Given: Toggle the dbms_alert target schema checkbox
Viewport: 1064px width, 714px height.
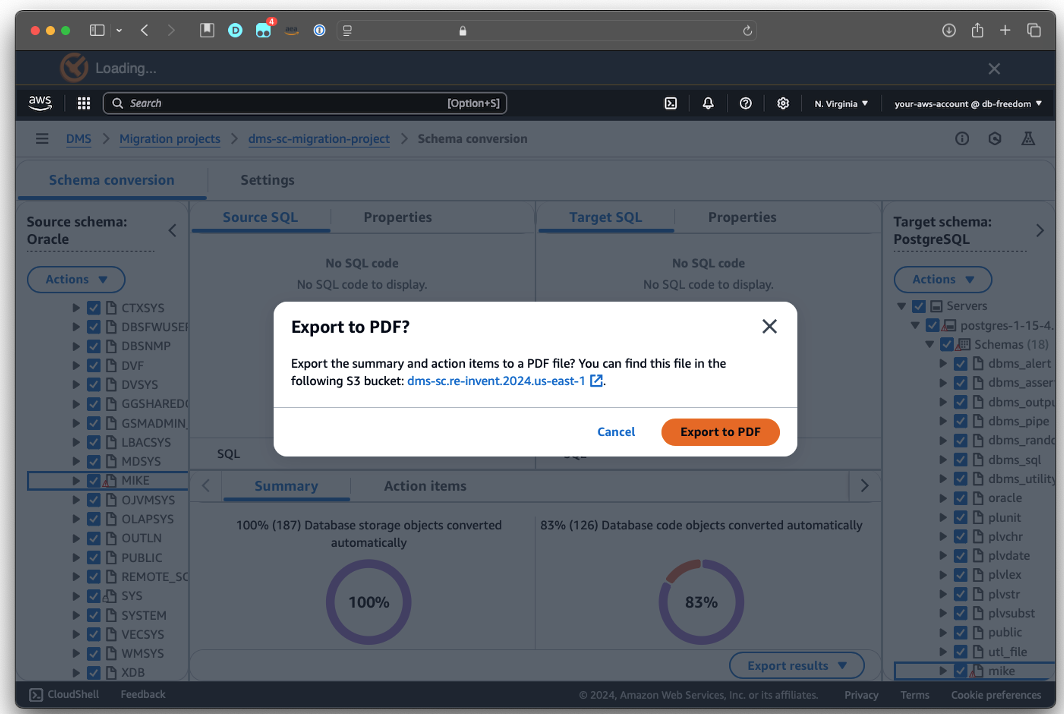Looking at the screenshot, I should pyautogui.click(x=961, y=364).
